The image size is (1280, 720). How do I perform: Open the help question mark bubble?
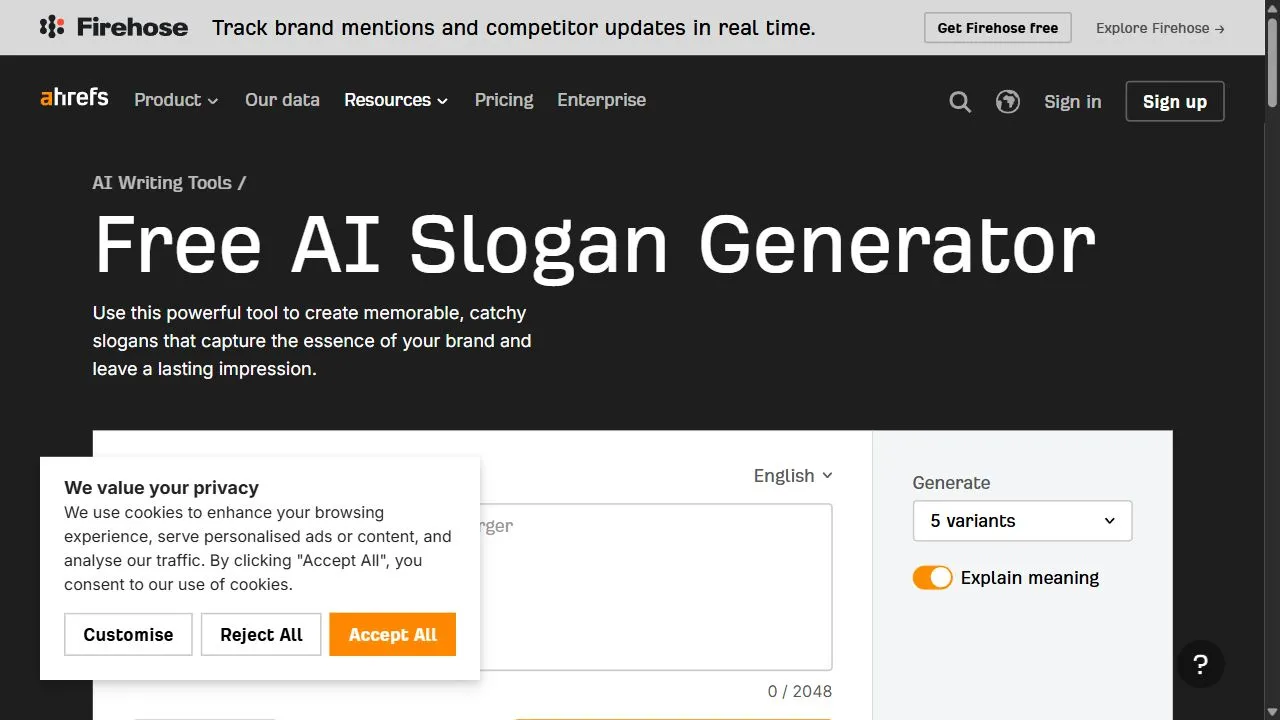(x=1201, y=665)
